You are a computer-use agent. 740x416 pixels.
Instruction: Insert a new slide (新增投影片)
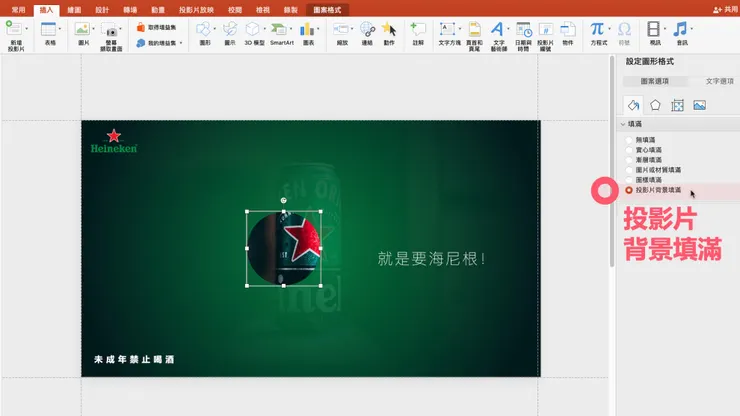click(x=15, y=36)
